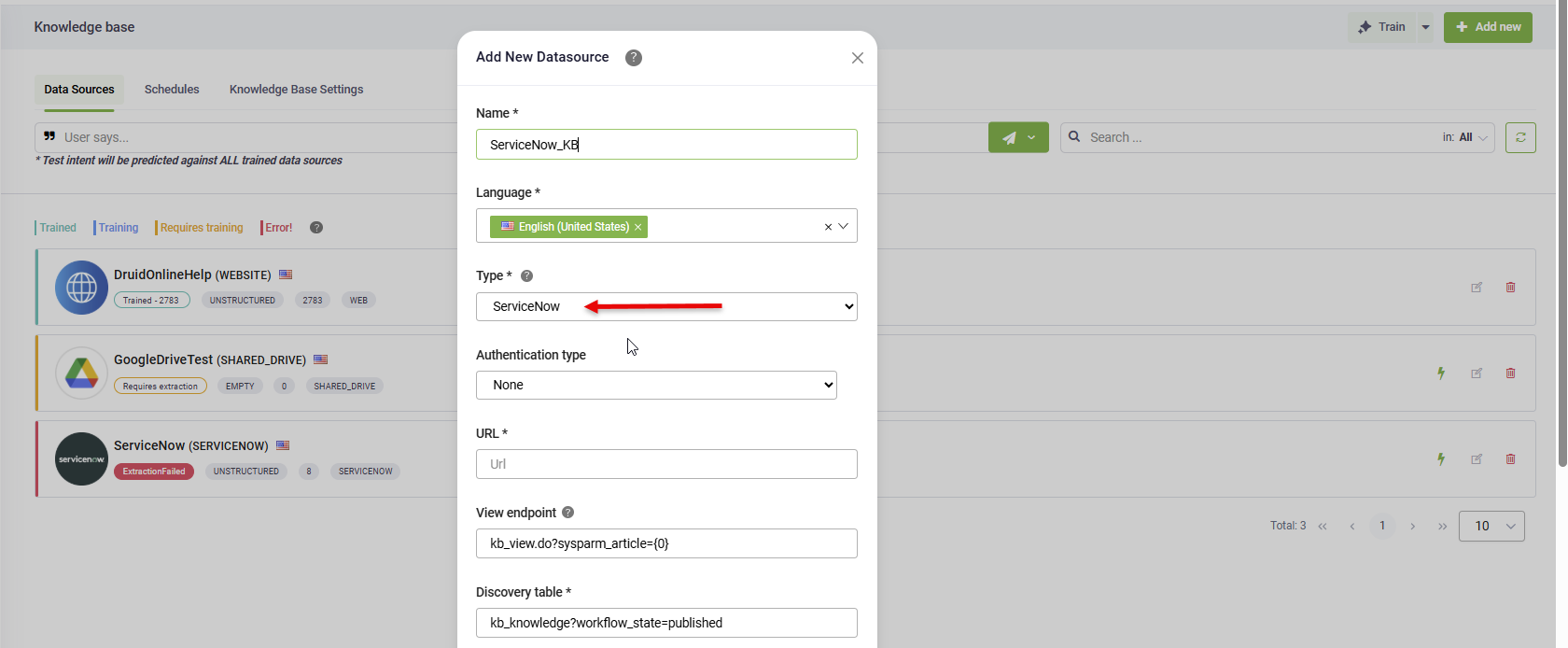Expand the page size dropdown showing 10
Screen dimensions: 1568x648
(x=1491, y=527)
